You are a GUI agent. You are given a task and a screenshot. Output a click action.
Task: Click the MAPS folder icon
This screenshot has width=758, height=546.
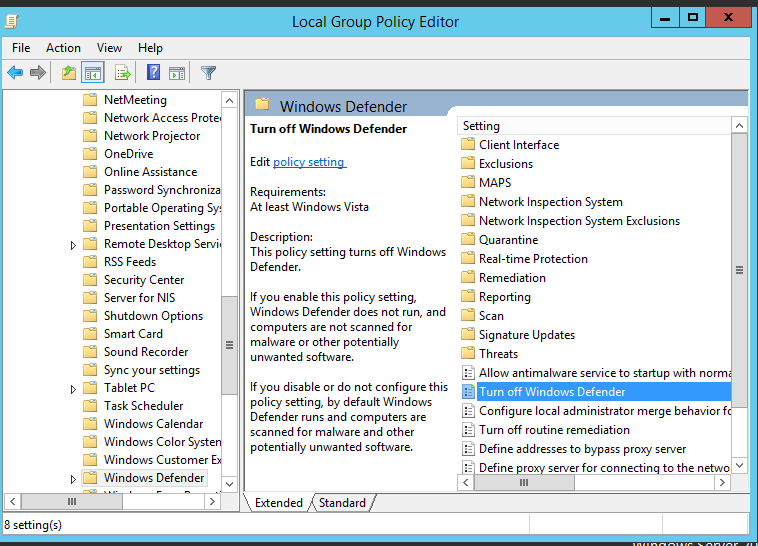(468, 182)
